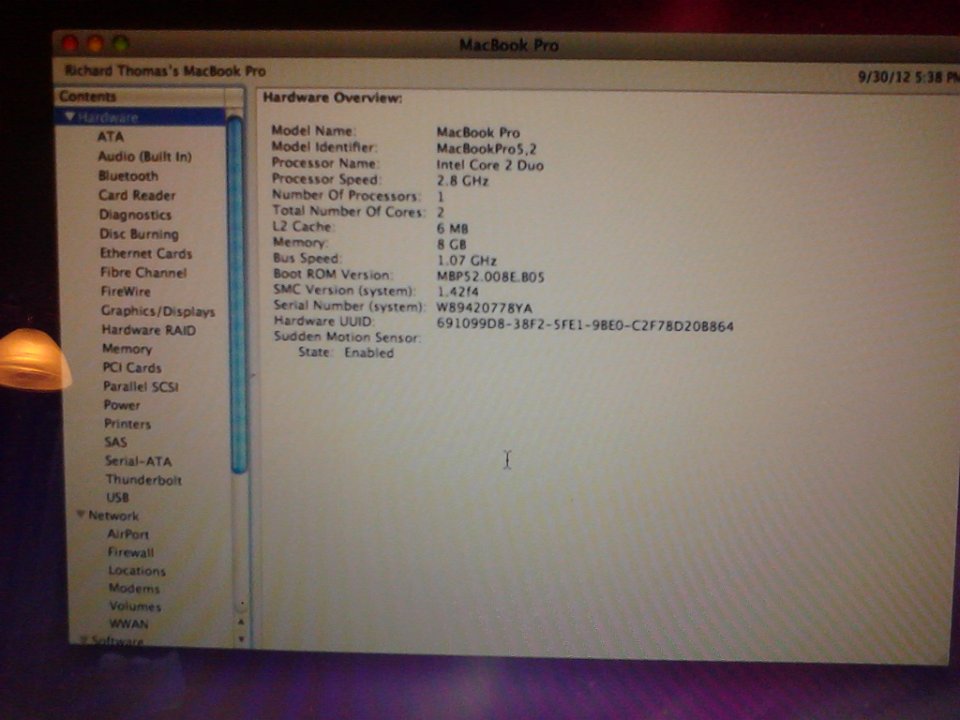Select Fibre Channel entry
Screen dimensions: 960x720
click(x=143, y=272)
